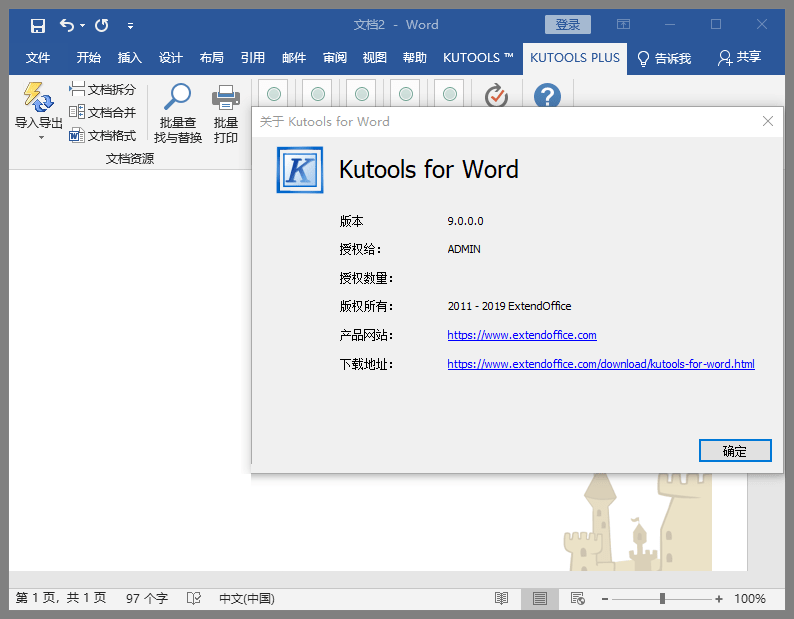Switch to web layout view in status bar
The image size is (794, 619).
click(x=577, y=598)
